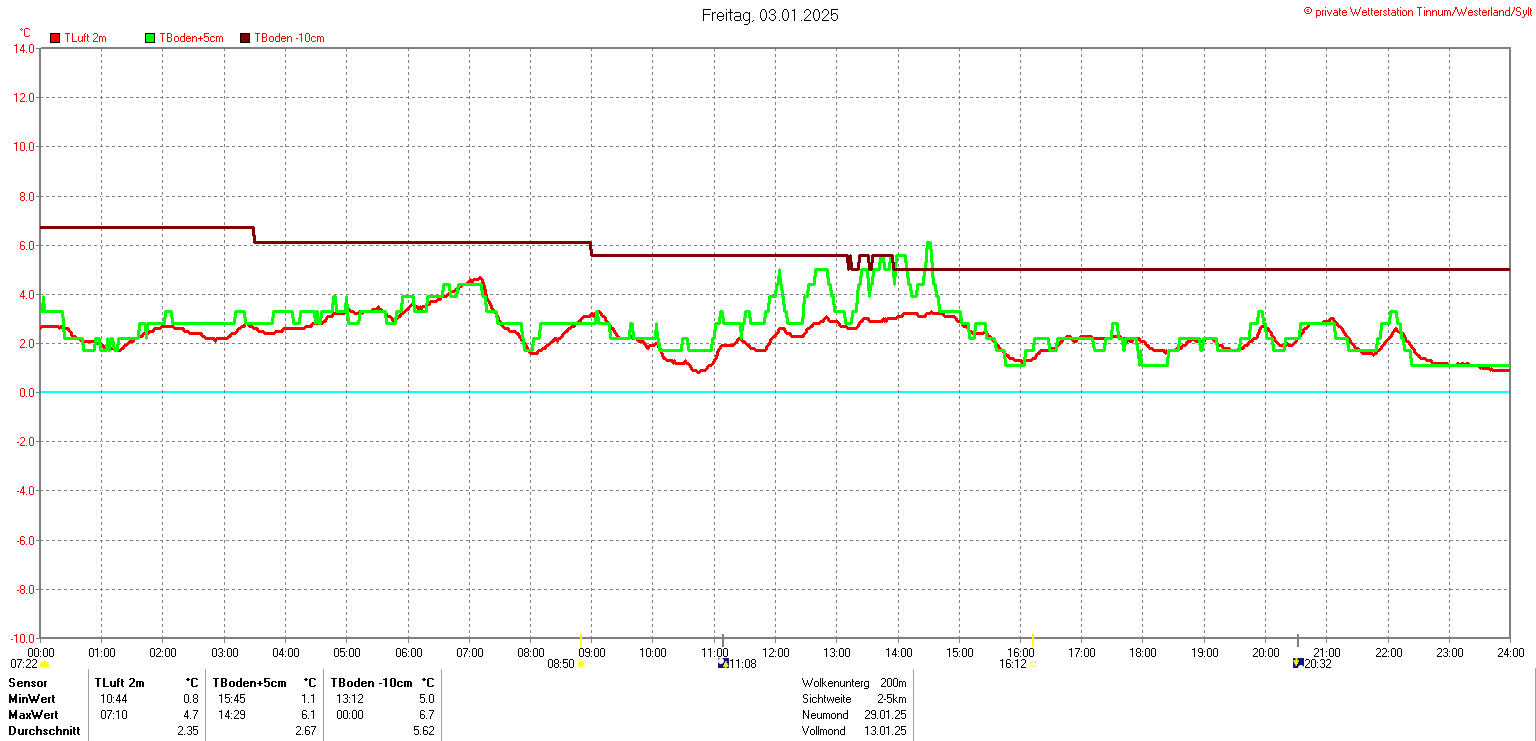Click the dark red TBoden -10cm legend swatch
Screen dimensions: 1536x741
(245, 38)
